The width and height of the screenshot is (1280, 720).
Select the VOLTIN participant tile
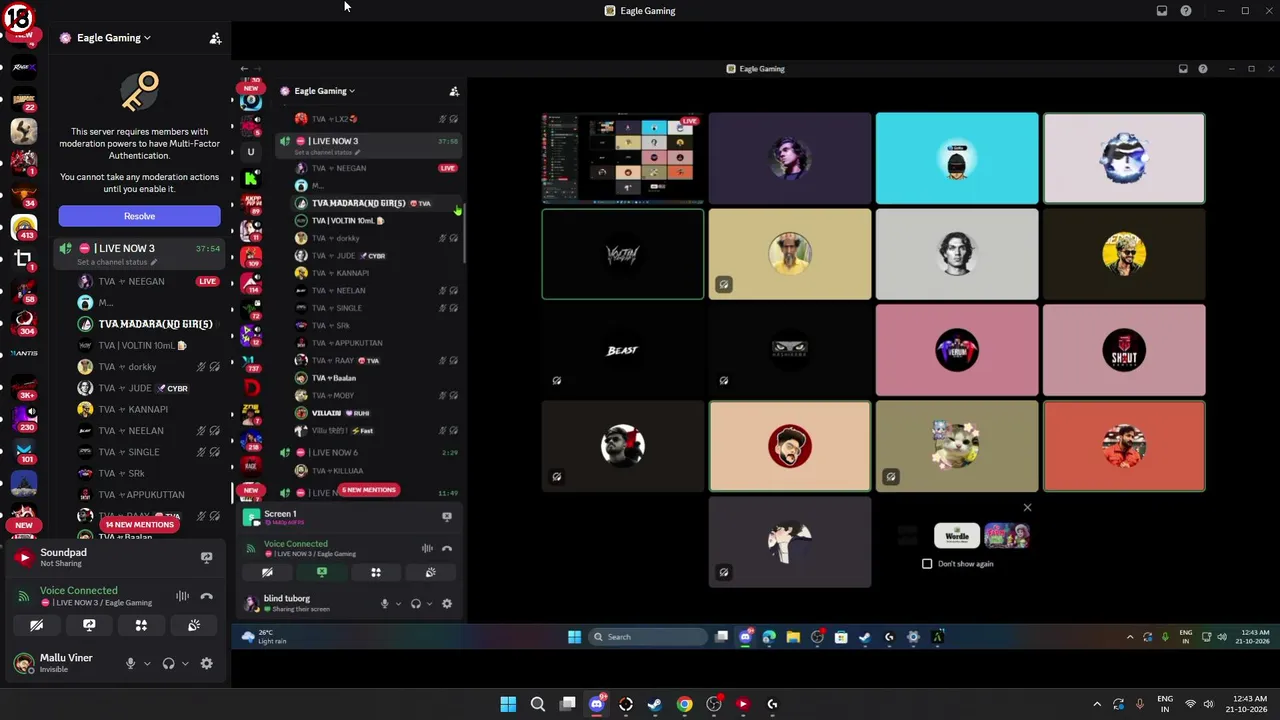(x=622, y=254)
